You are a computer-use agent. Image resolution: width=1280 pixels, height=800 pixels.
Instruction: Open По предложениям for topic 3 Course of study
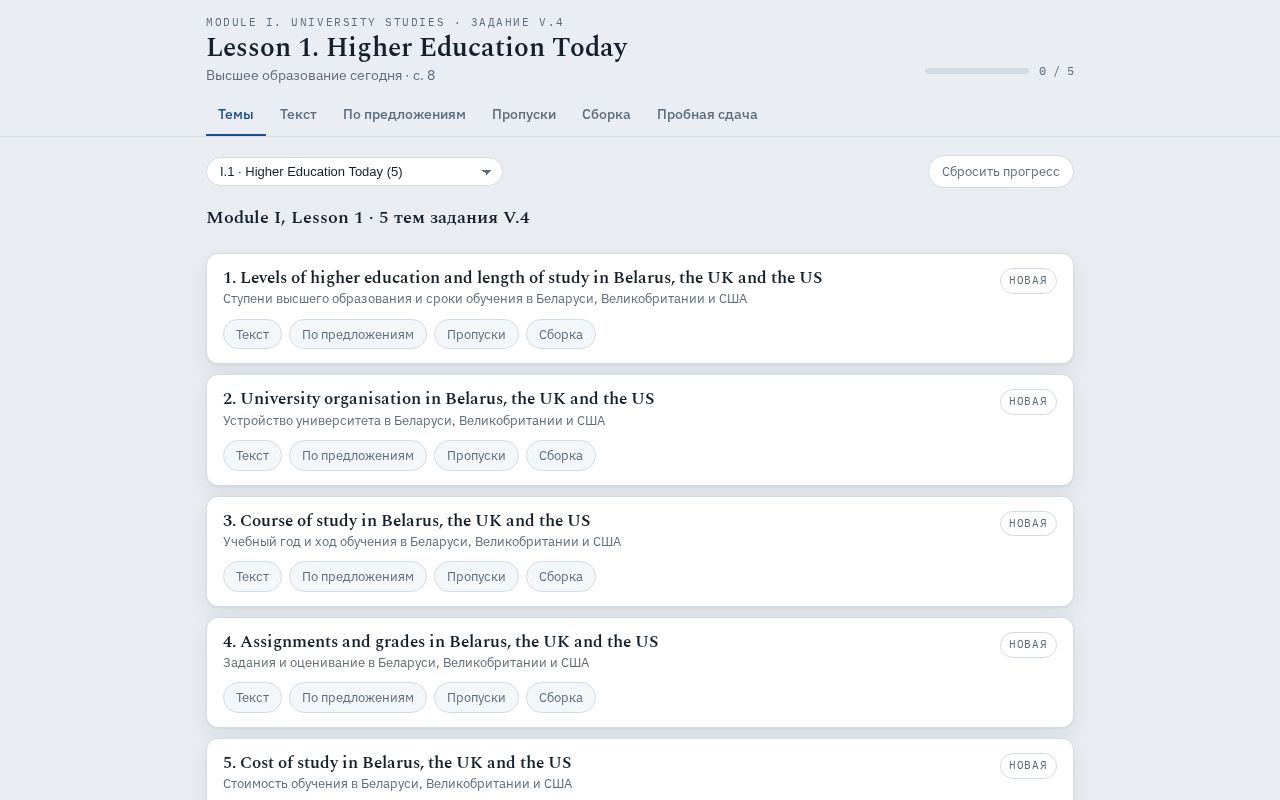pyautogui.click(x=358, y=576)
